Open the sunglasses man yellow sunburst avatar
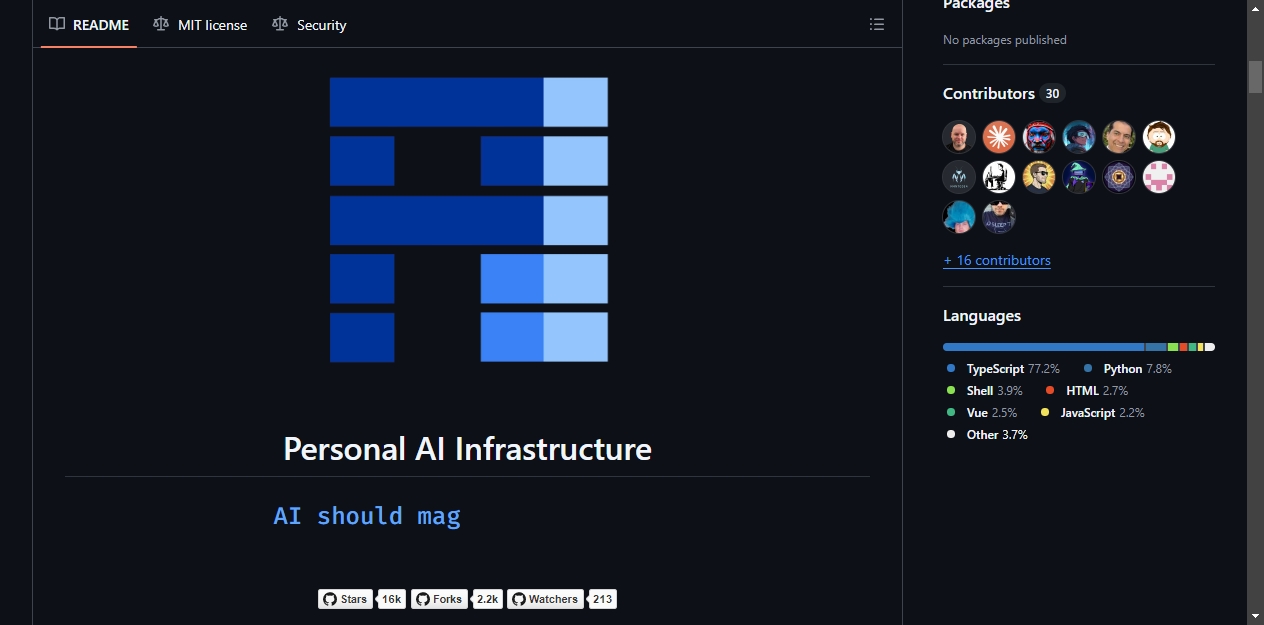 click(1039, 177)
